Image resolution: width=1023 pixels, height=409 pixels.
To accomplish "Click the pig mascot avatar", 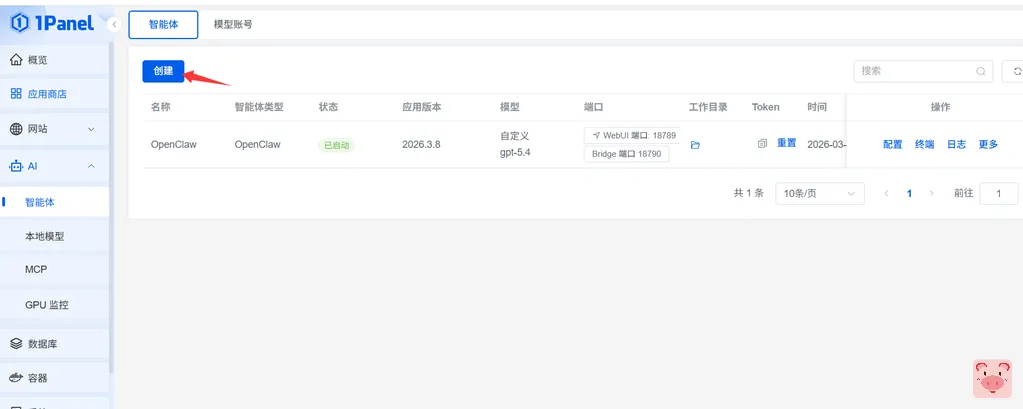I will [992, 378].
